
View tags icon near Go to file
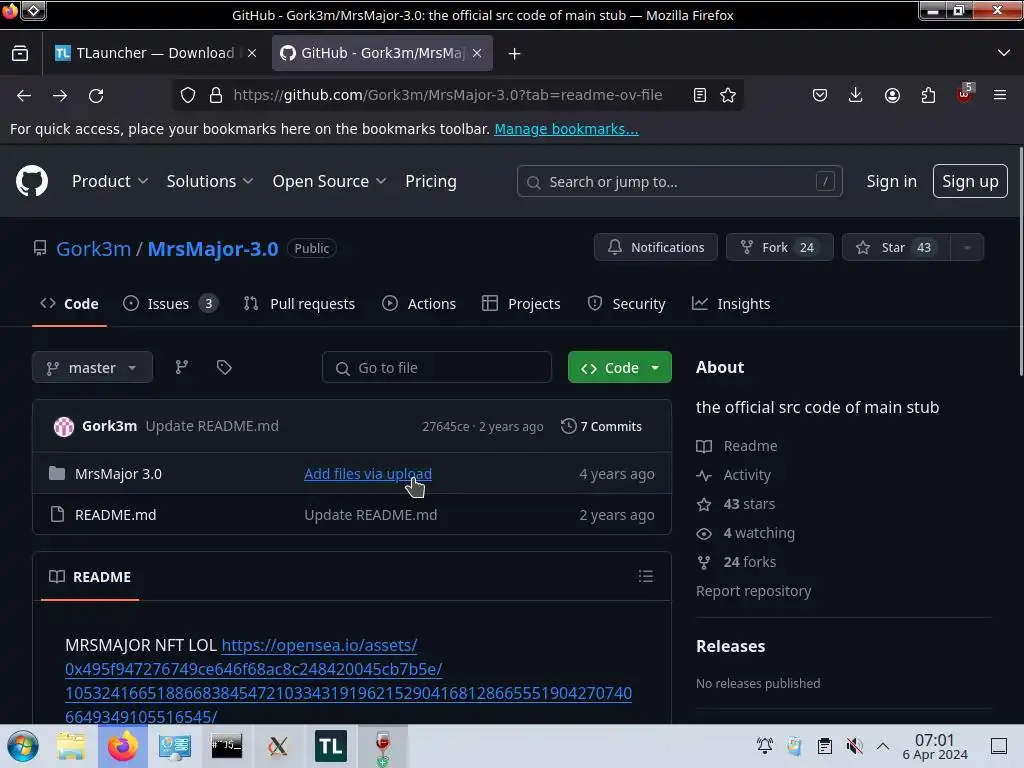(x=224, y=367)
